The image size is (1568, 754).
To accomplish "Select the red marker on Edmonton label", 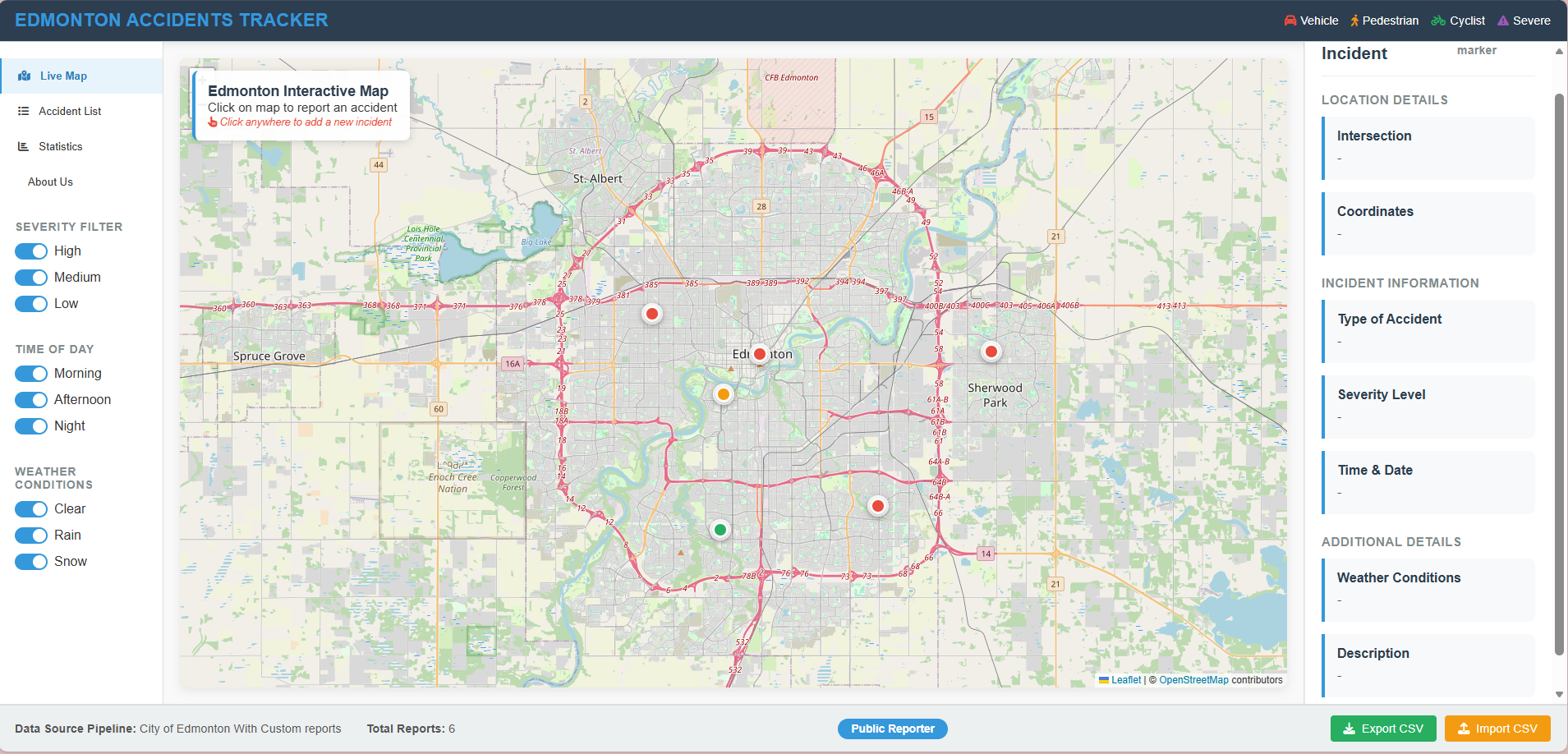I will click(x=760, y=354).
